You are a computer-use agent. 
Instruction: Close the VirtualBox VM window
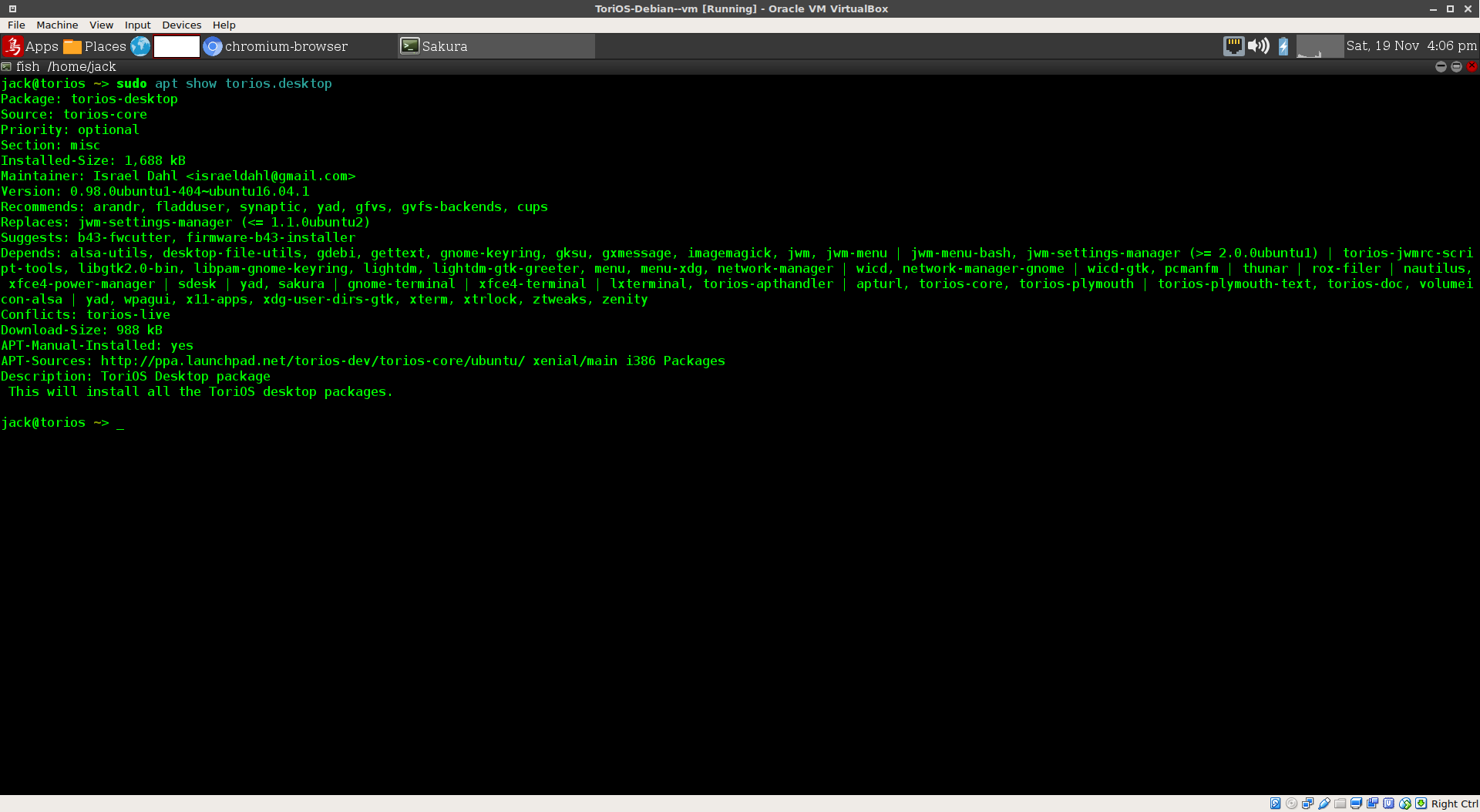1467,8
